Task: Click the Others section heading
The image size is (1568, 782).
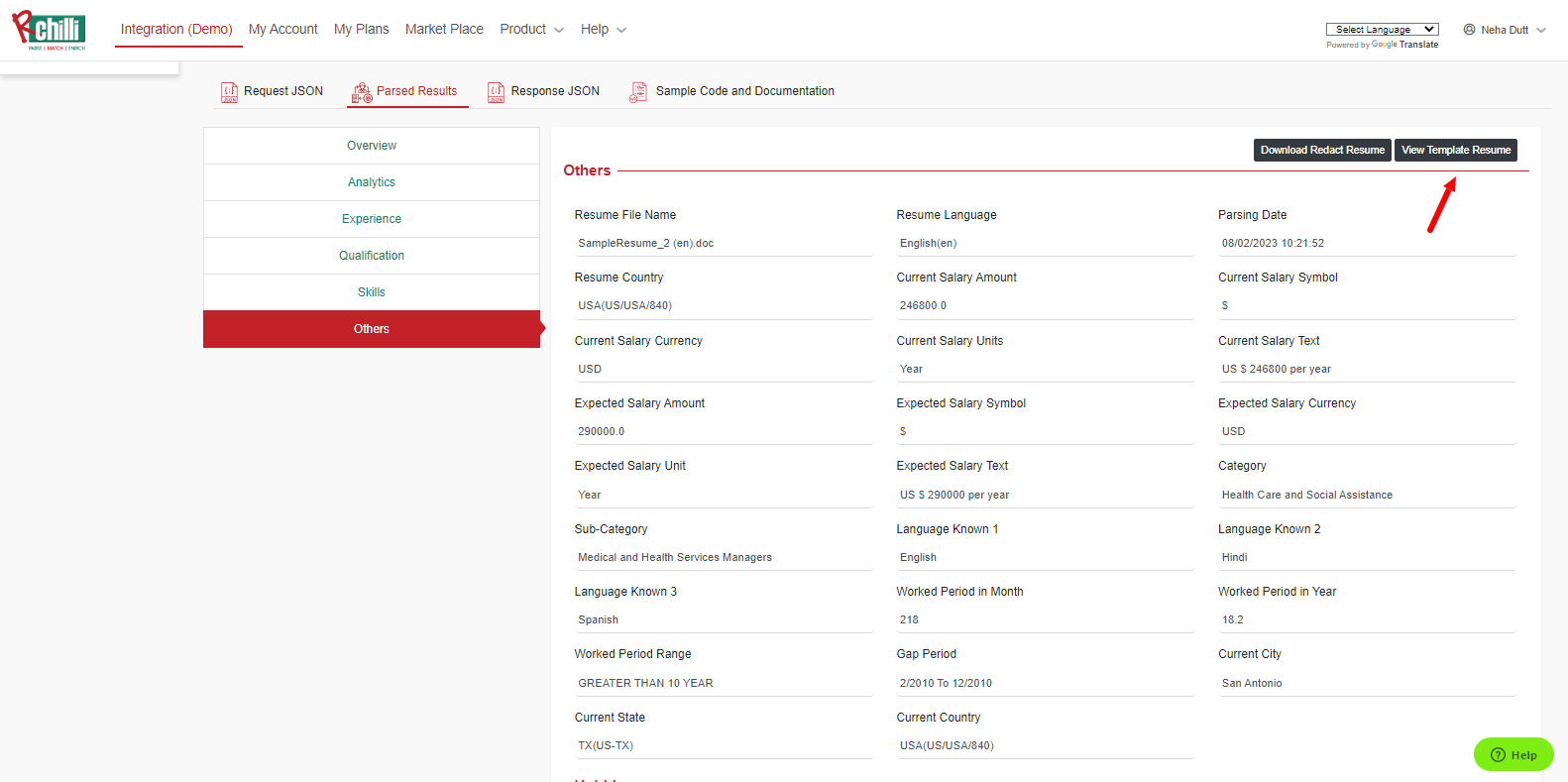Action: 587,170
